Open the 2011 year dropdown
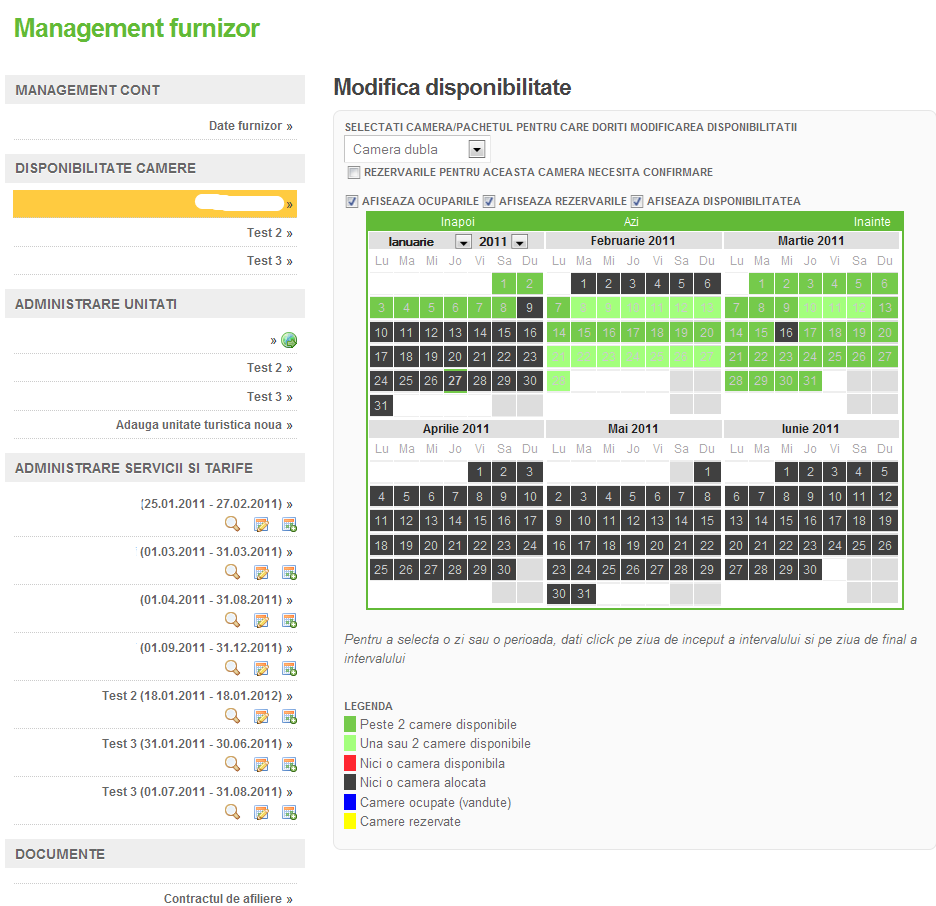 point(519,241)
